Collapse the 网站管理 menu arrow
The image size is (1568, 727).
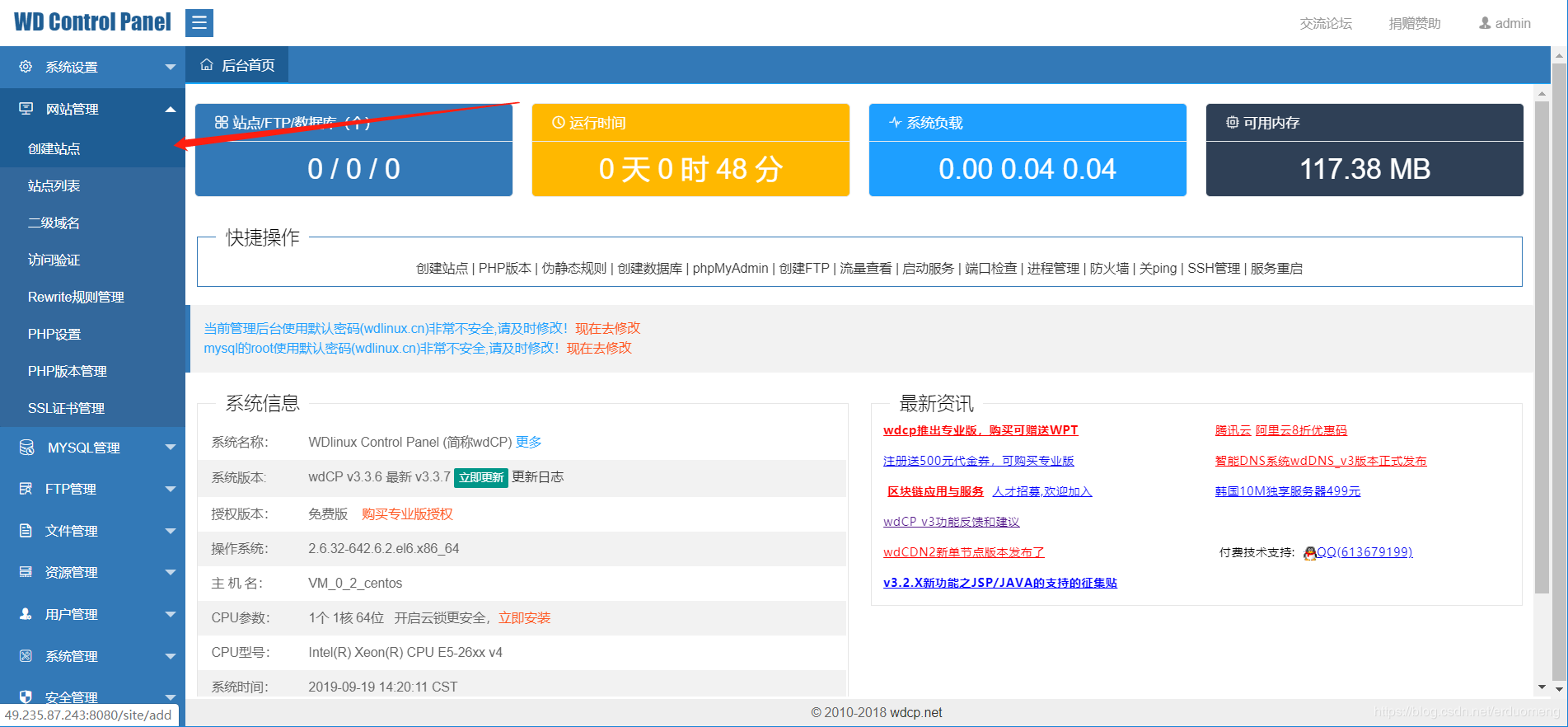pyautogui.click(x=171, y=109)
